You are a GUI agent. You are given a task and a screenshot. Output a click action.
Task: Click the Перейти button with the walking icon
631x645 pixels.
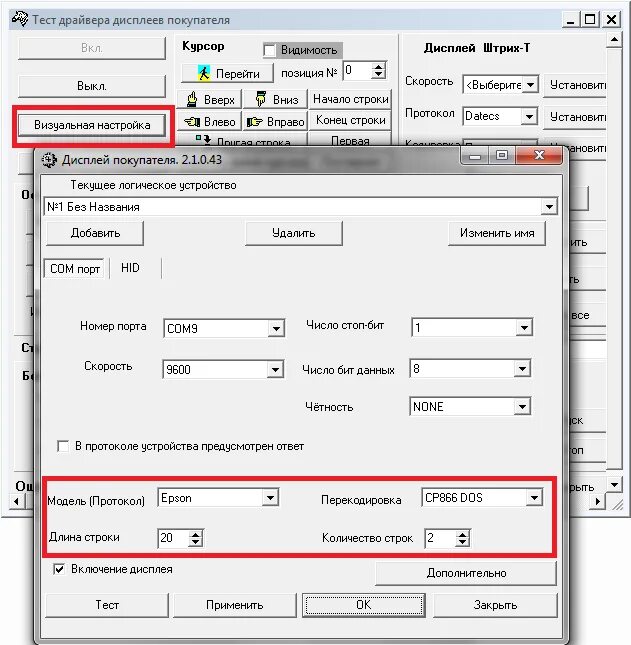[x=227, y=73]
